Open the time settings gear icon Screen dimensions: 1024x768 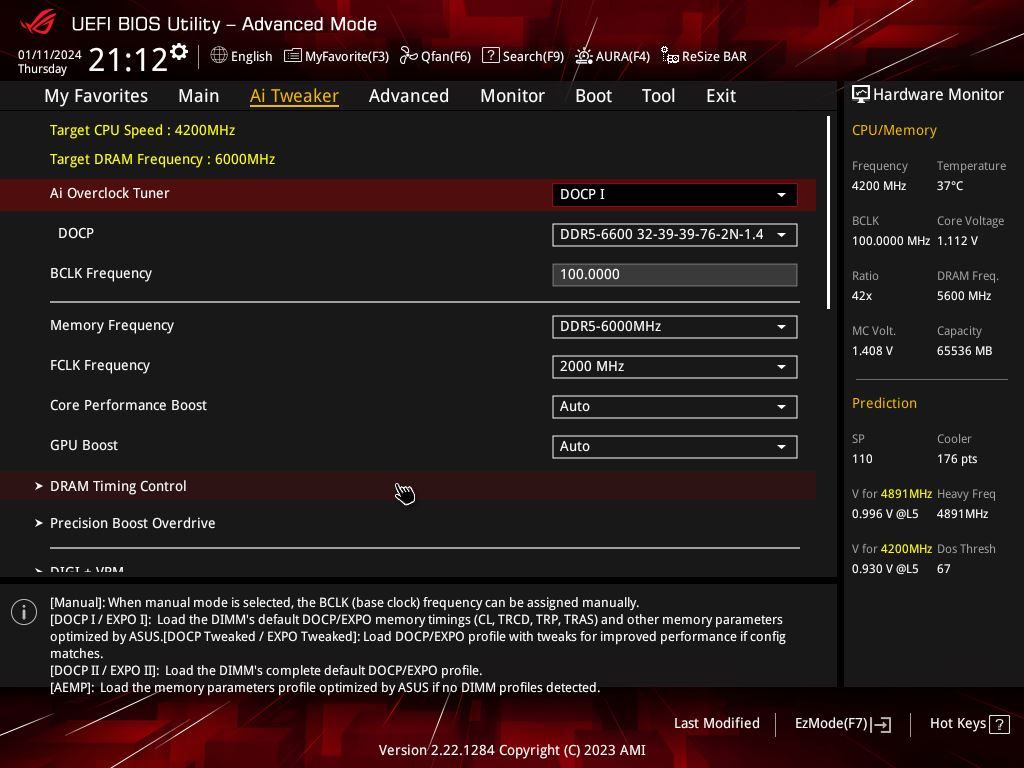click(x=179, y=52)
